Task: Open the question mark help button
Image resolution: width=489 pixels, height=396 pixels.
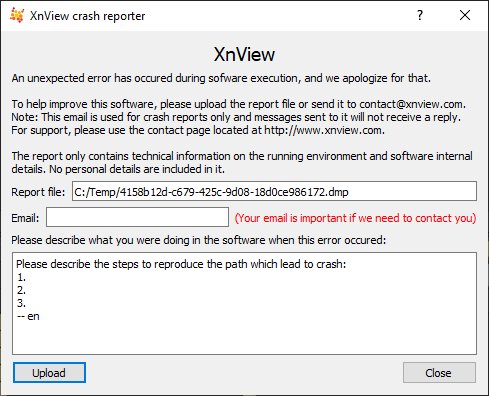Action: coord(420,15)
